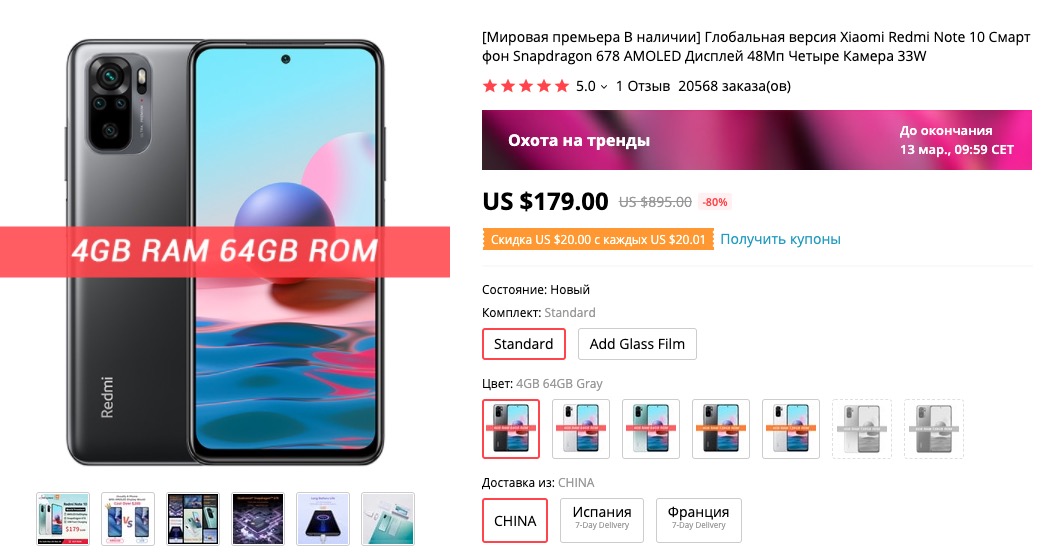Click the first unavailable dashed-border variant

coord(861,429)
